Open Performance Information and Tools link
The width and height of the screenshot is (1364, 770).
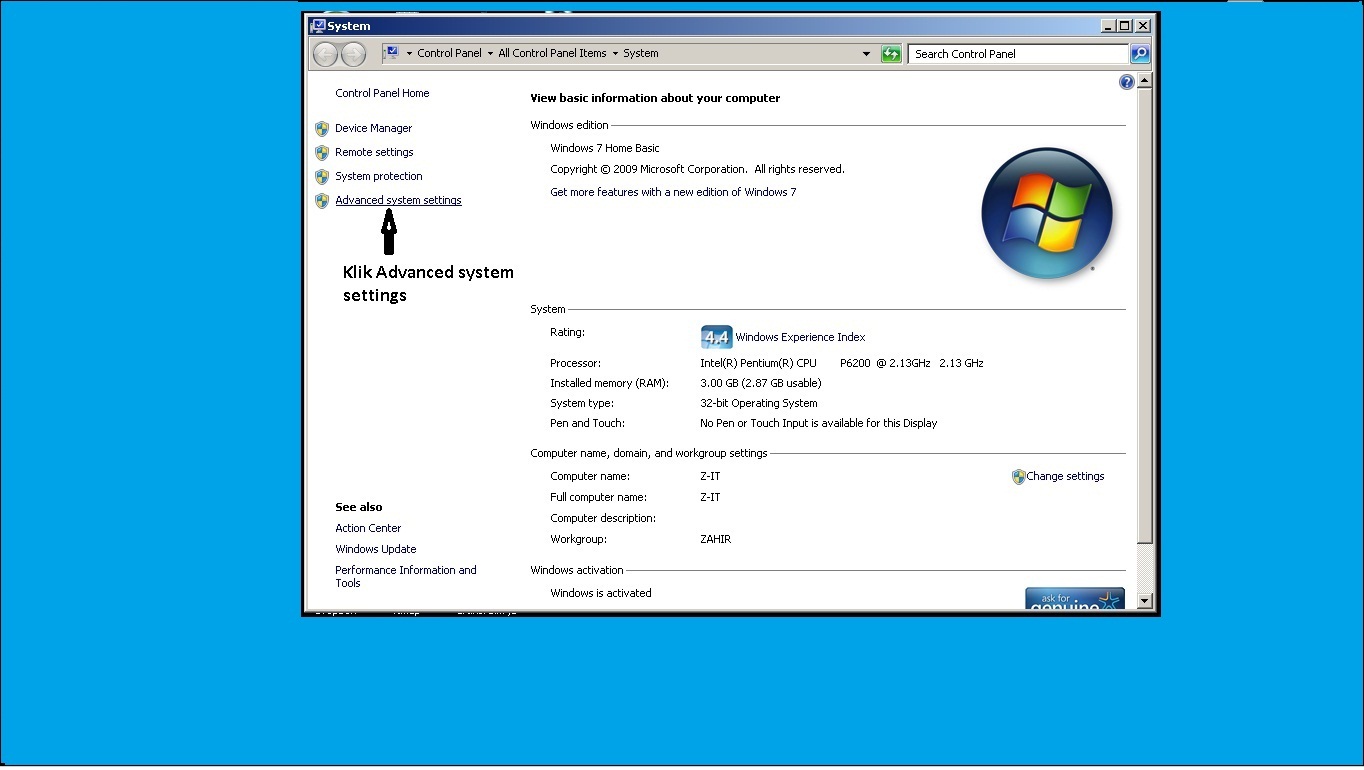pos(406,576)
